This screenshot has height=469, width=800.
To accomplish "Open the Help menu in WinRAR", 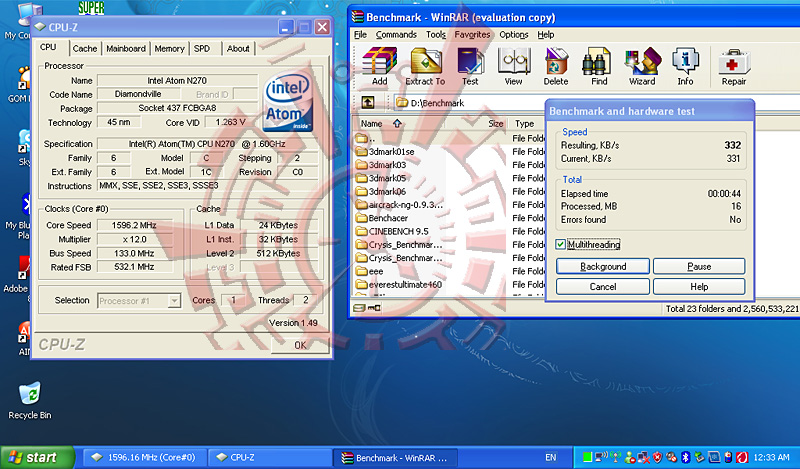I will pos(545,35).
